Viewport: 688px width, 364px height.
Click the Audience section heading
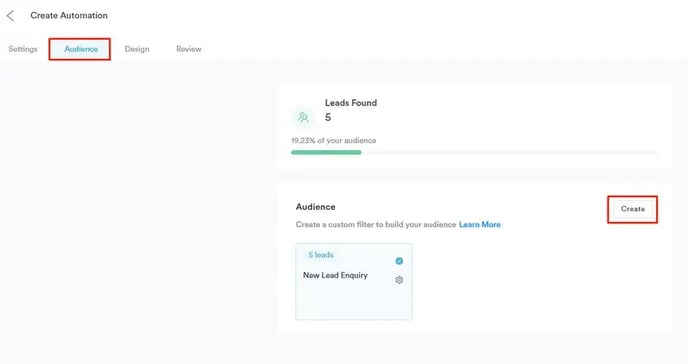315,207
